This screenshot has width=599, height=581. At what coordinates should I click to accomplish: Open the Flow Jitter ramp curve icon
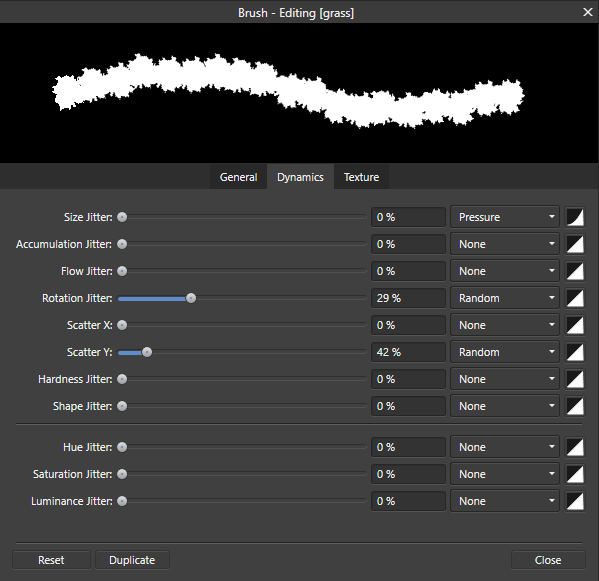[x=575, y=272]
